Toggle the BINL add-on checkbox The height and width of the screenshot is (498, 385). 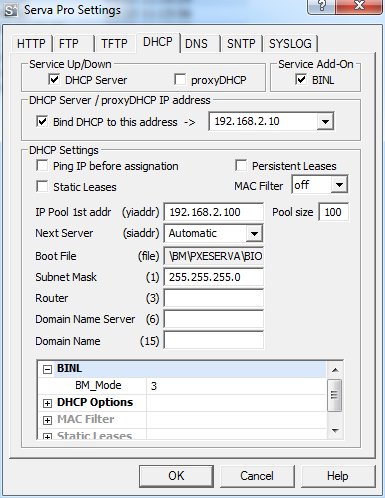tap(301, 80)
